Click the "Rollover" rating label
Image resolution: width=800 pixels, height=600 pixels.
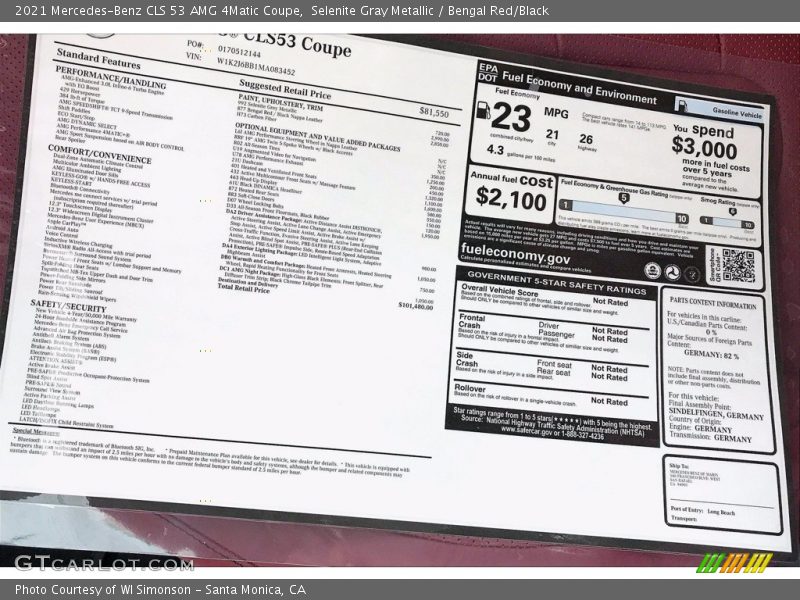(x=469, y=388)
